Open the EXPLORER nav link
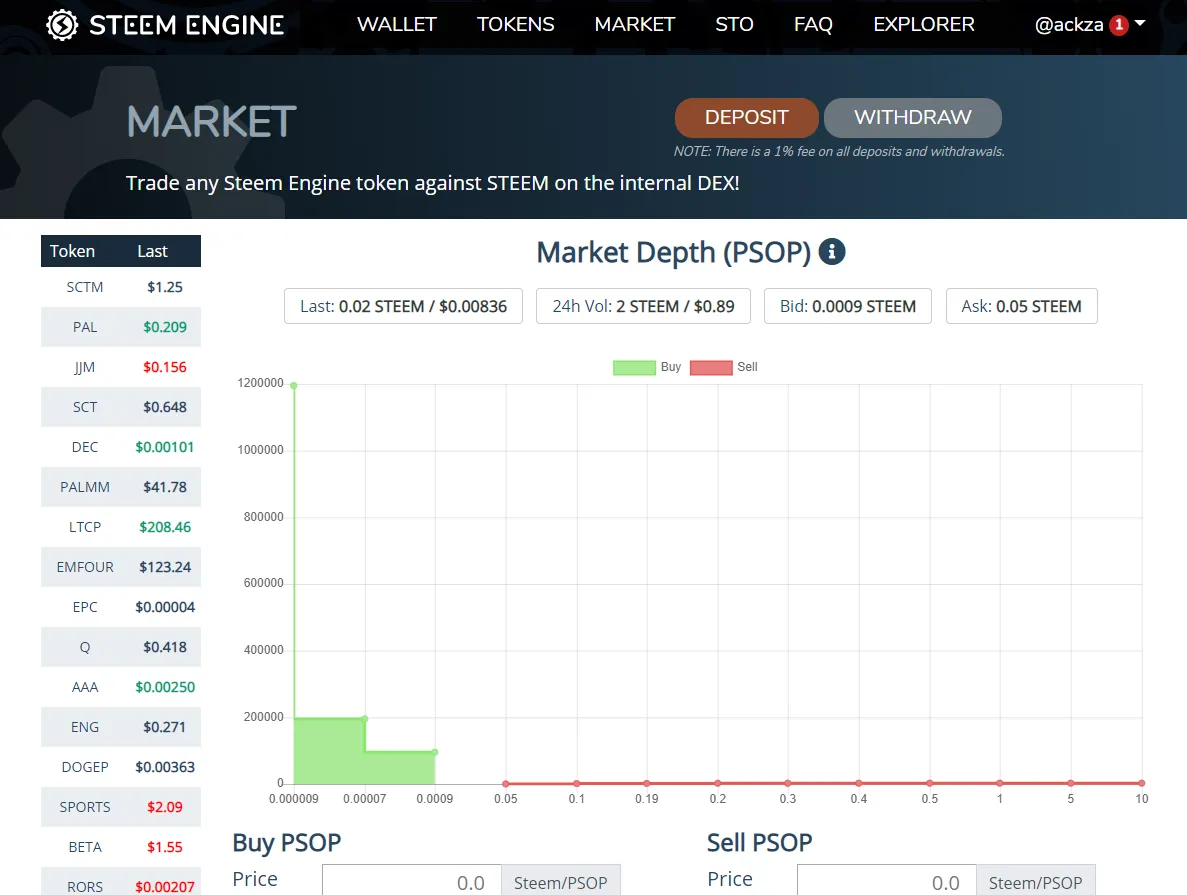Image resolution: width=1187 pixels, height=895 pixels. tap(924, 24)
